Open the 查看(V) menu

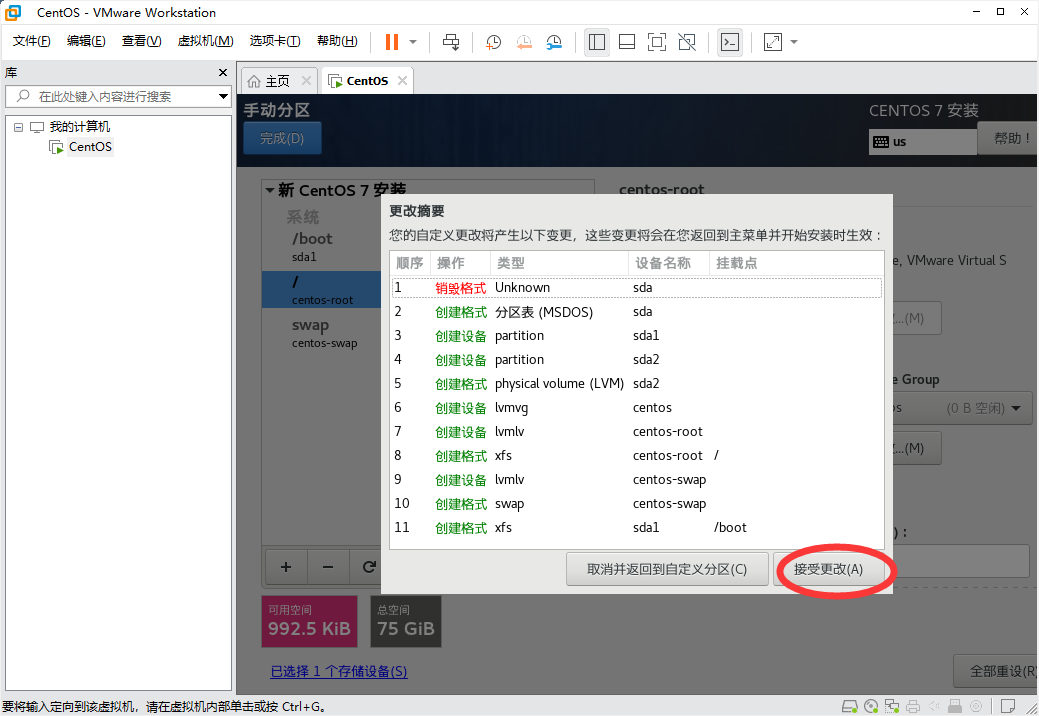[x=141, y=41]
